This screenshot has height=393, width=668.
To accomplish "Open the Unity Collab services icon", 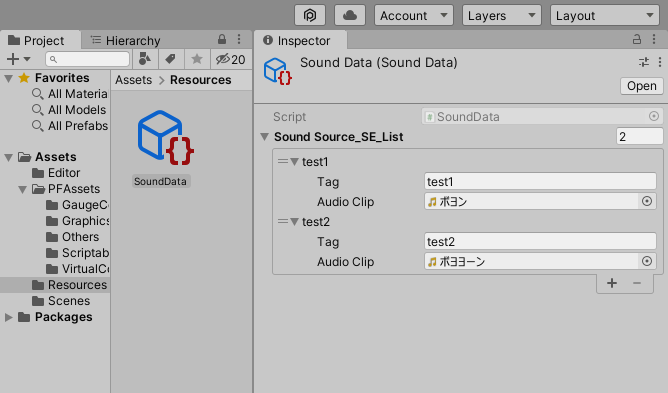I will tap(310, 15).
